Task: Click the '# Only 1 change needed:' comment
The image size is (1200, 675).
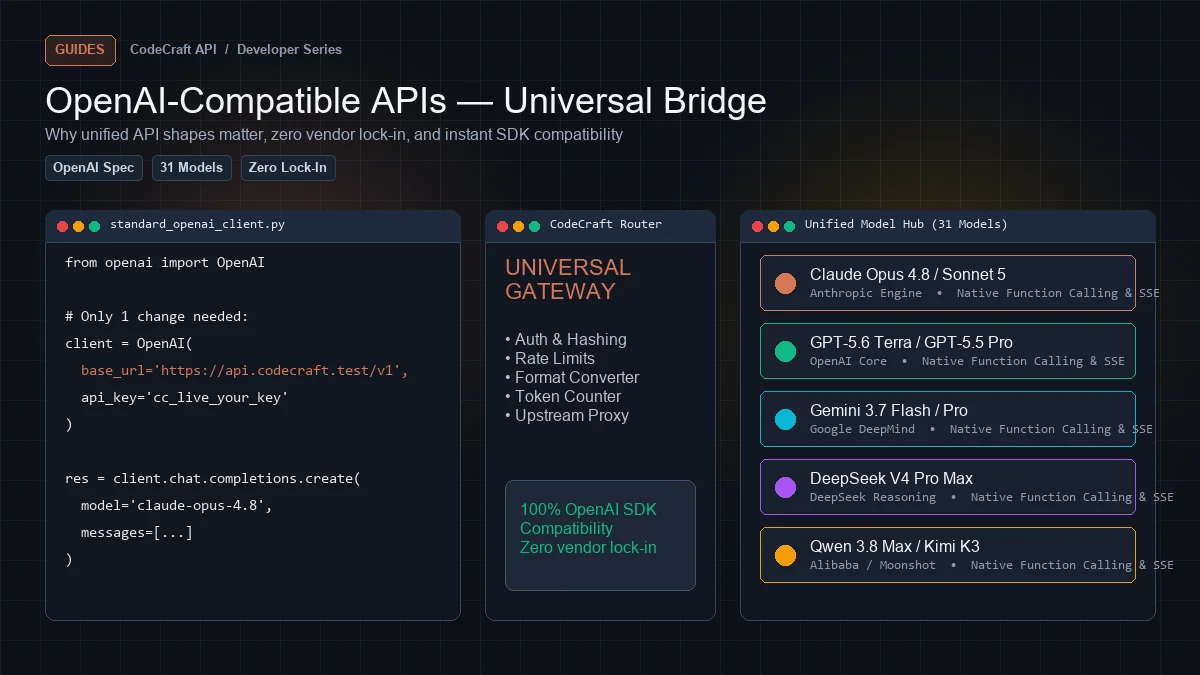Action: point(157,317)
